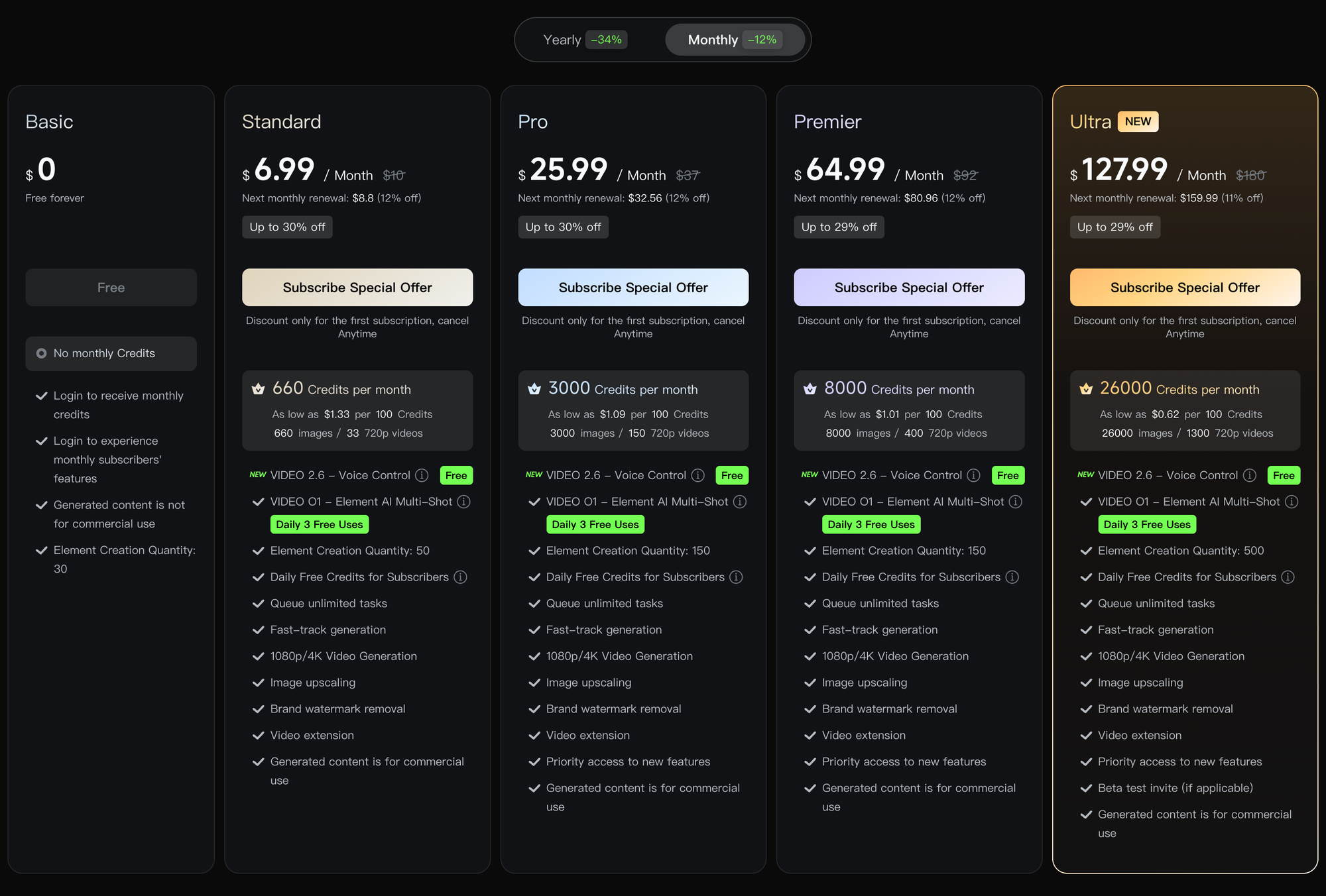Click crown icon beside 26000 Credits per month

[x=1086, y=389]
